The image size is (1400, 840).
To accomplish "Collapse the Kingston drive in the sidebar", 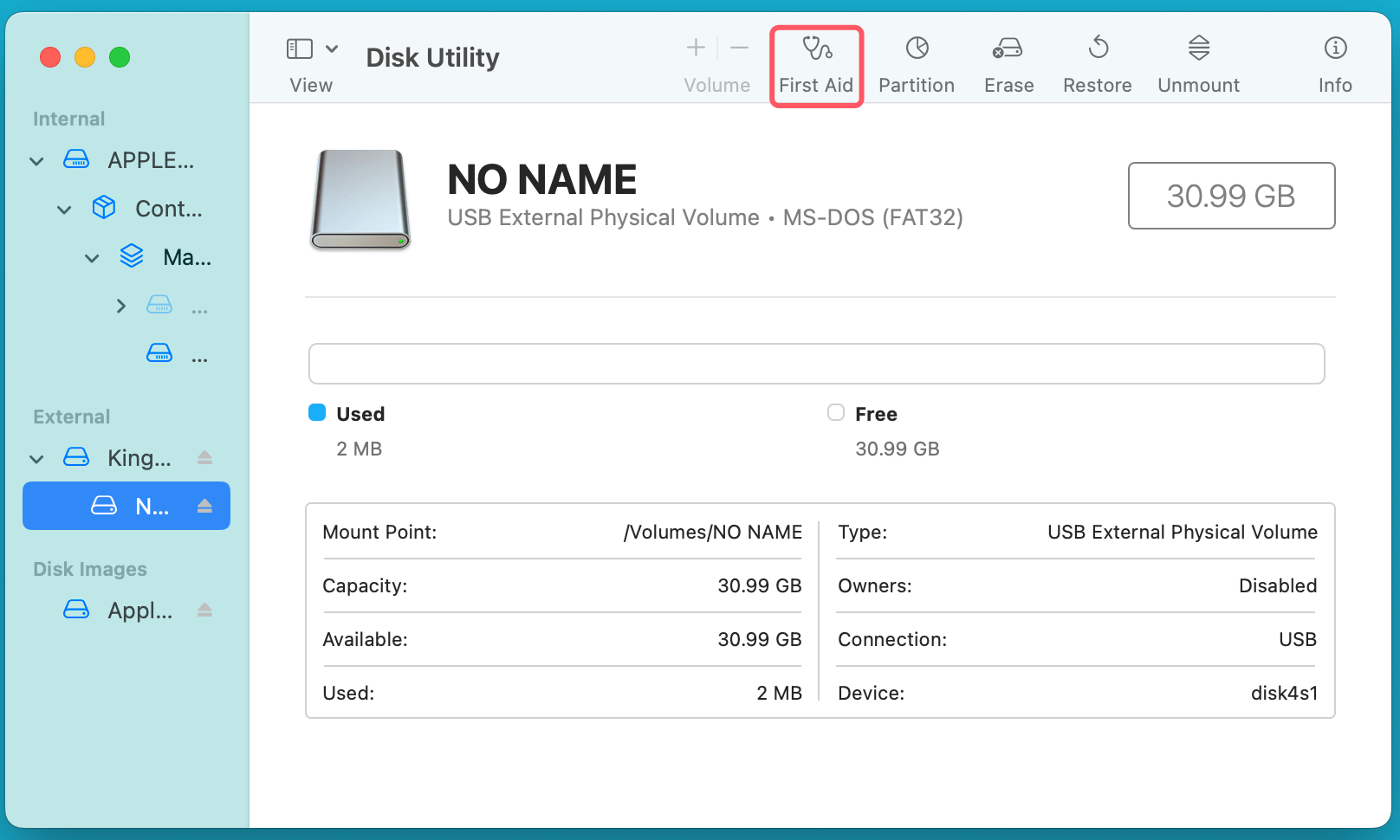I will click(x=36, y=458).
